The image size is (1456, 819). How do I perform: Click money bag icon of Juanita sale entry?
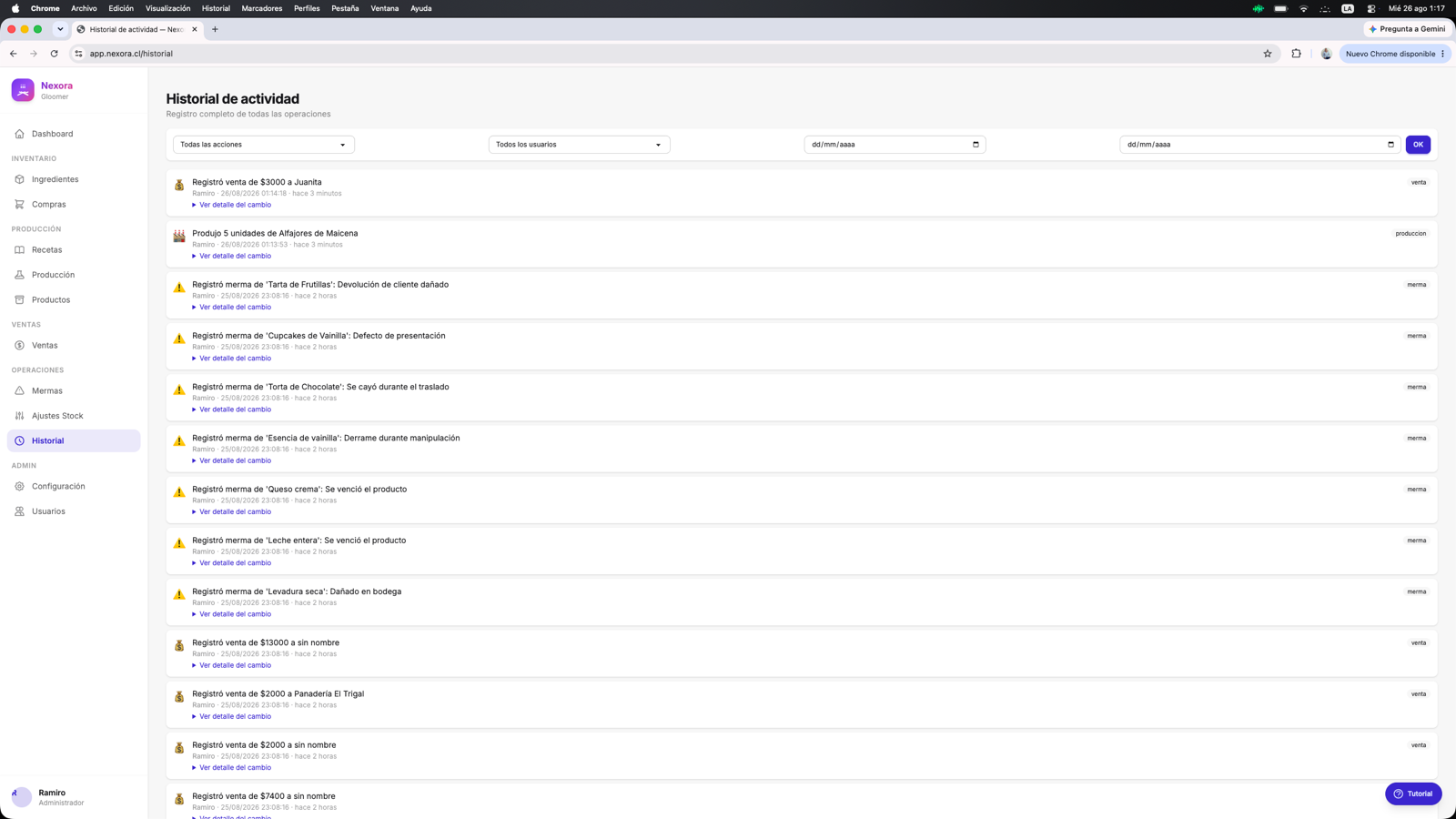click(179, 185)
